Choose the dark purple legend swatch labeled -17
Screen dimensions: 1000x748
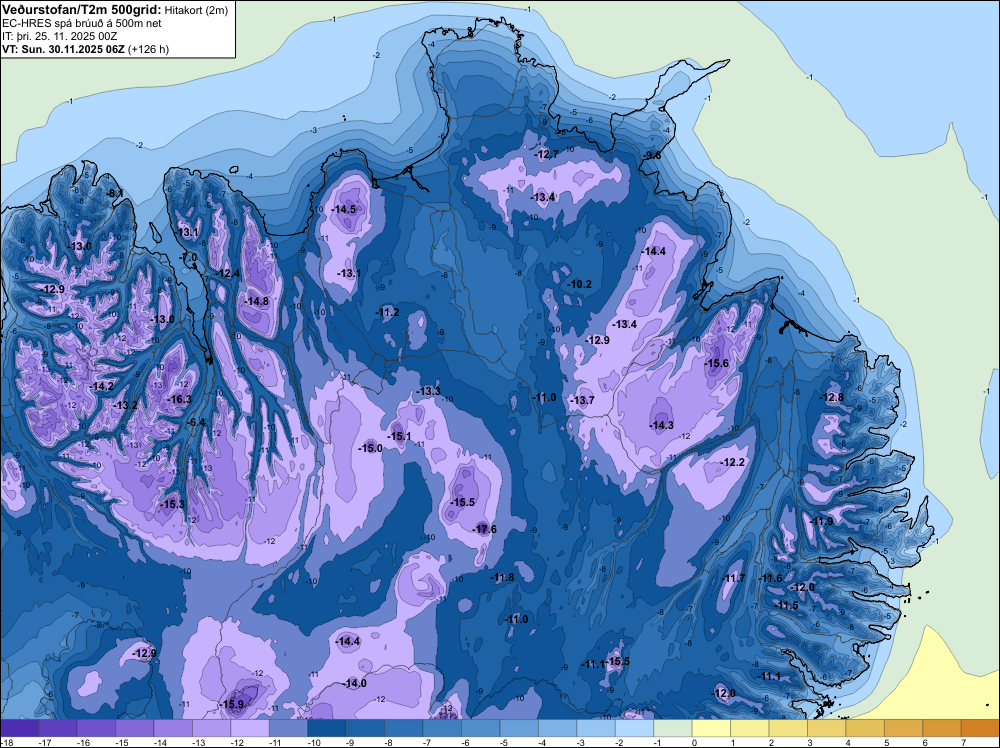pyautogui.click(x=58, y=728)
